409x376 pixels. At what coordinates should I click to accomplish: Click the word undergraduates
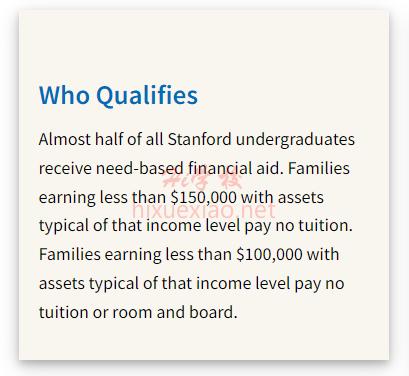(x=295, y=140)
